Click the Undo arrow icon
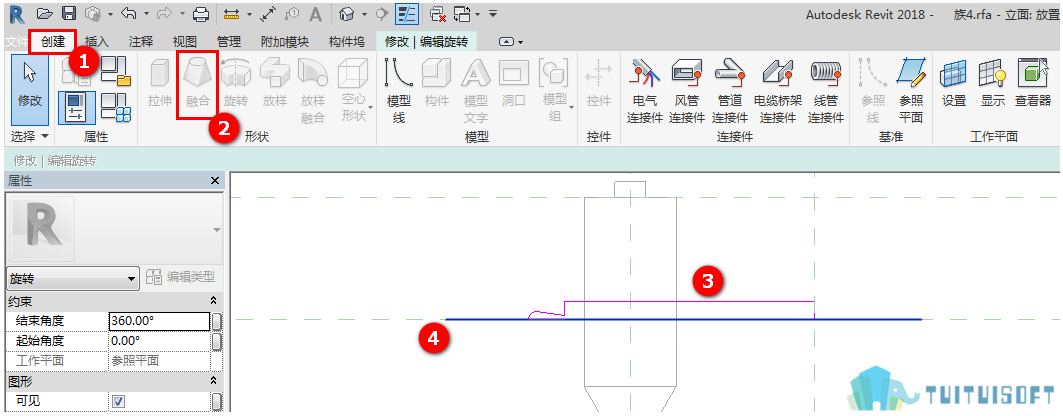 point(127,14)
